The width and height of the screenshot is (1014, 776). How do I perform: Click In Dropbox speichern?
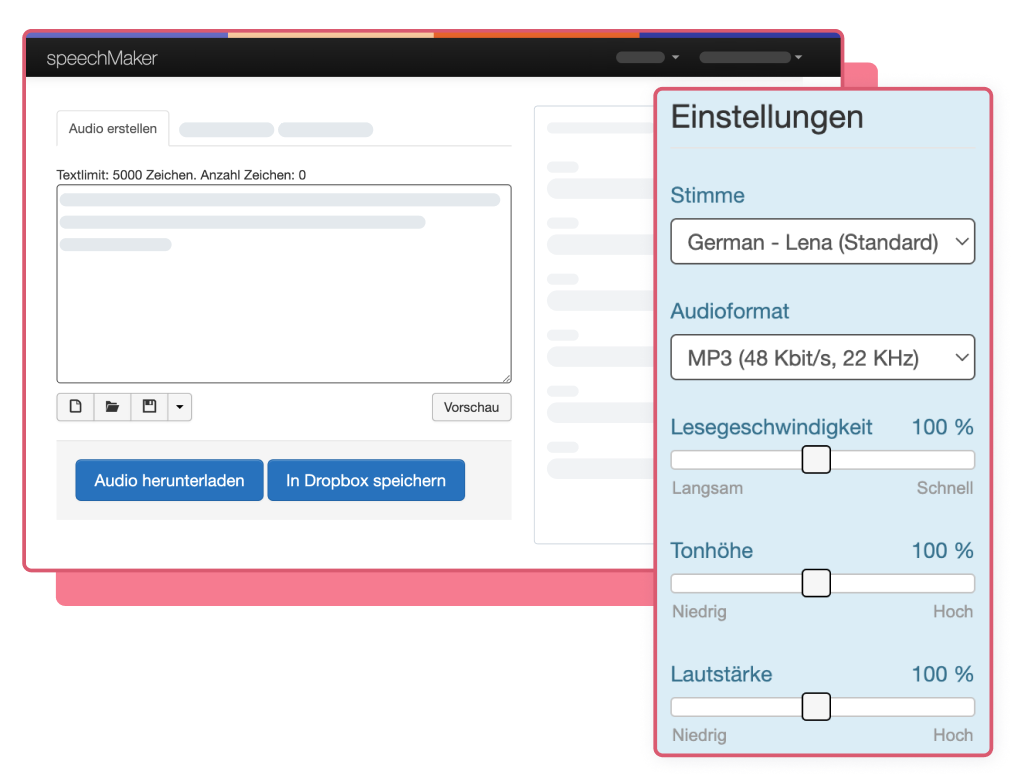coord(366,481)
